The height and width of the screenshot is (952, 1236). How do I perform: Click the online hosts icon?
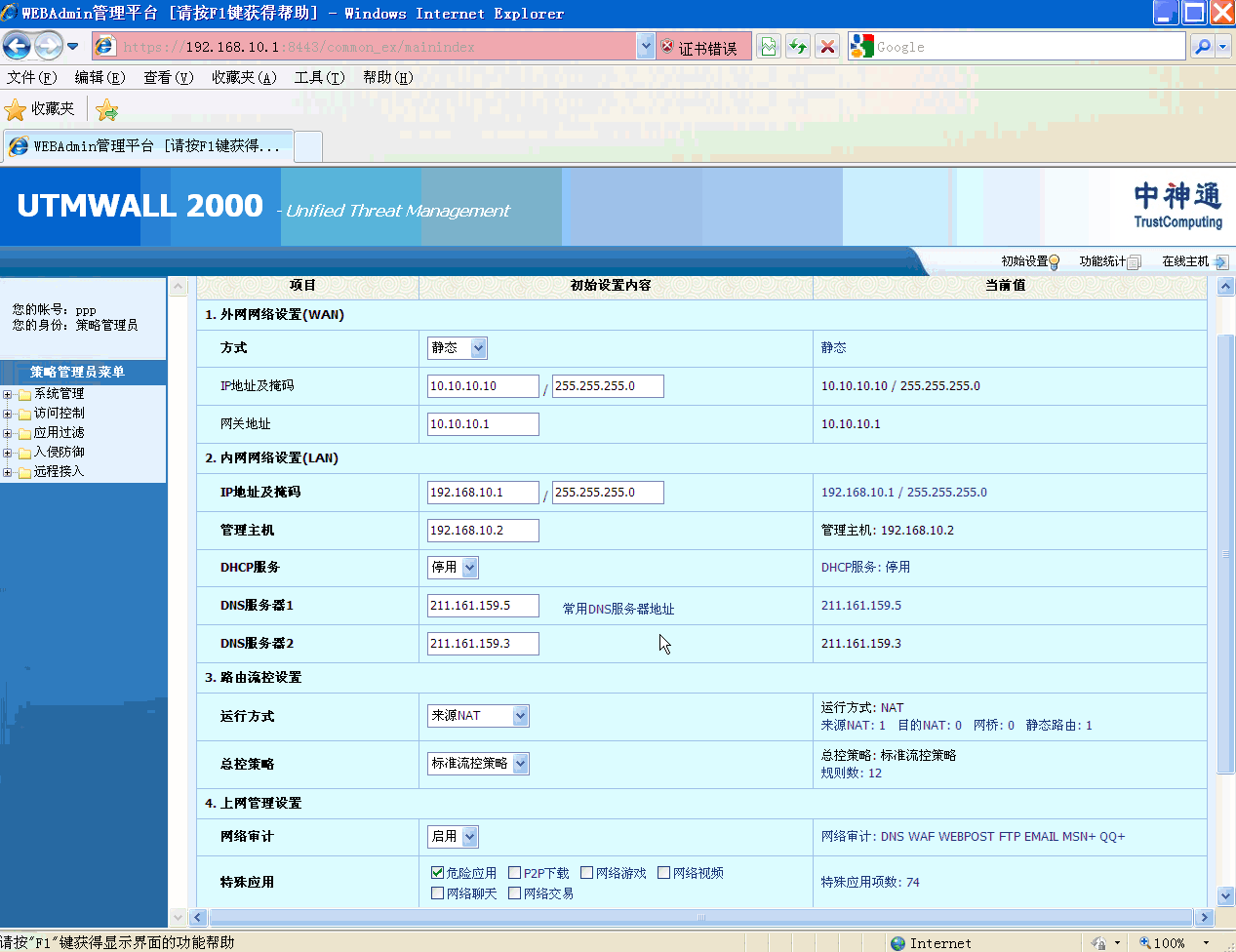(1220, 261)
